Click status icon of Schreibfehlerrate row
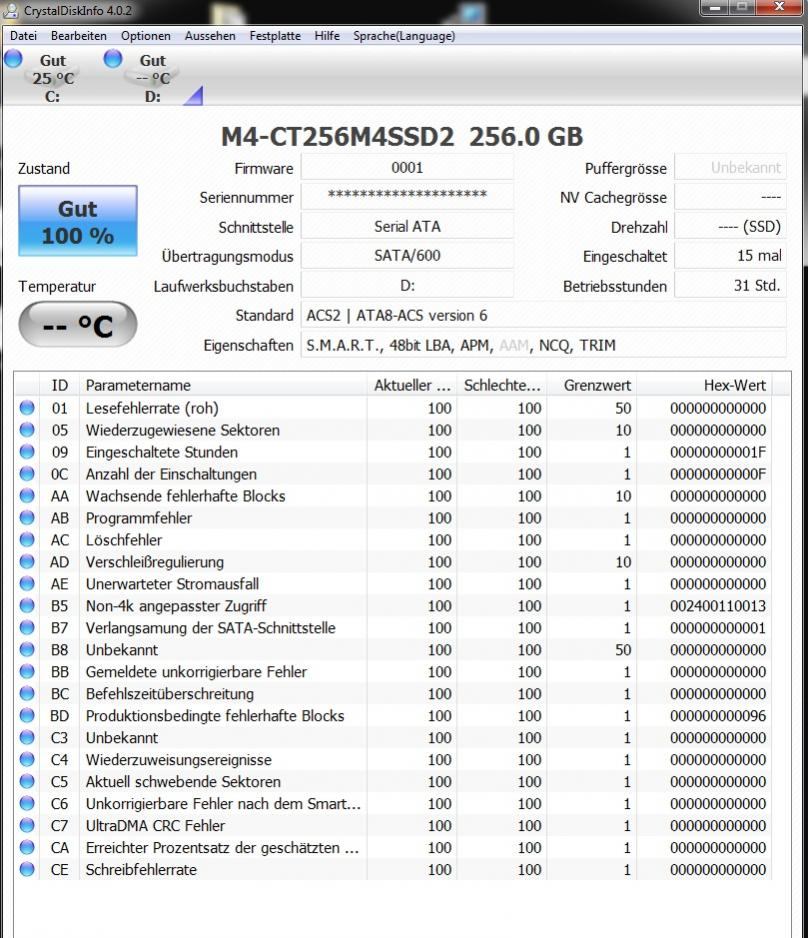Screen dimensions: 808x938 [x=27, y=869]
